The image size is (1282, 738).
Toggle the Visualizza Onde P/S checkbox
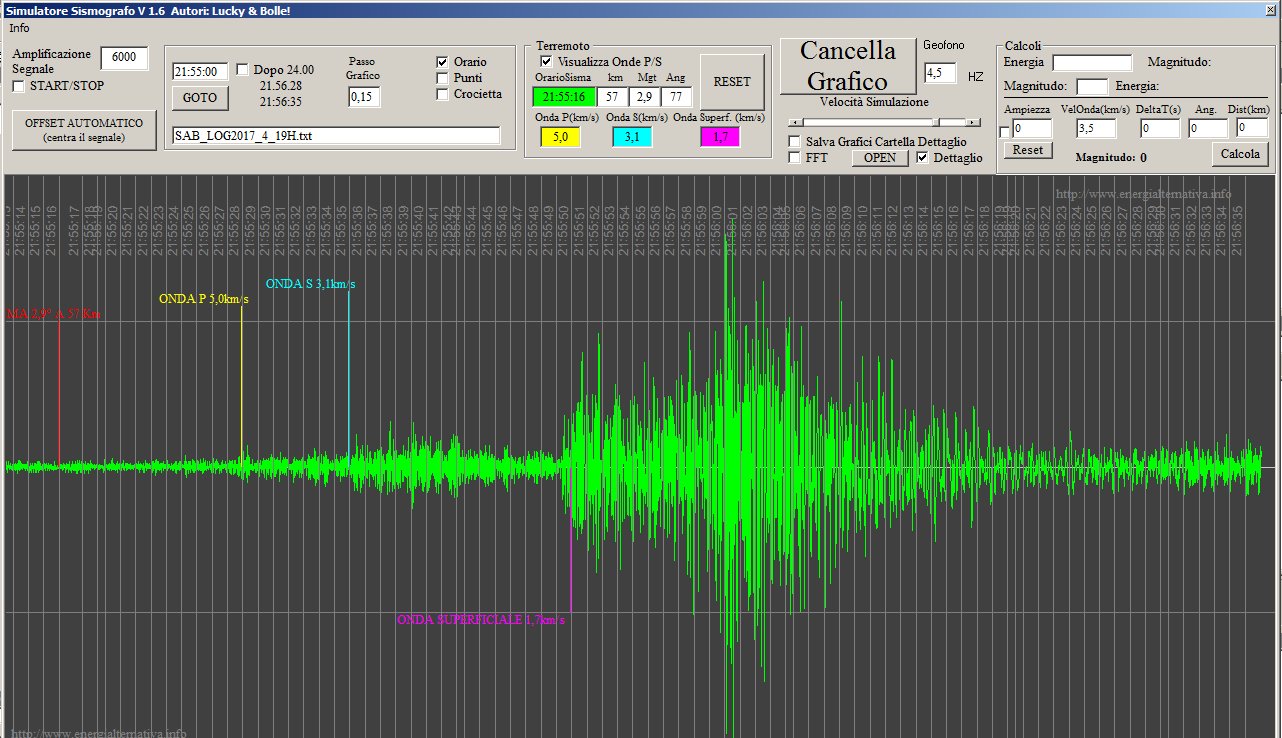pyautogui.click(x=547, y=62)
